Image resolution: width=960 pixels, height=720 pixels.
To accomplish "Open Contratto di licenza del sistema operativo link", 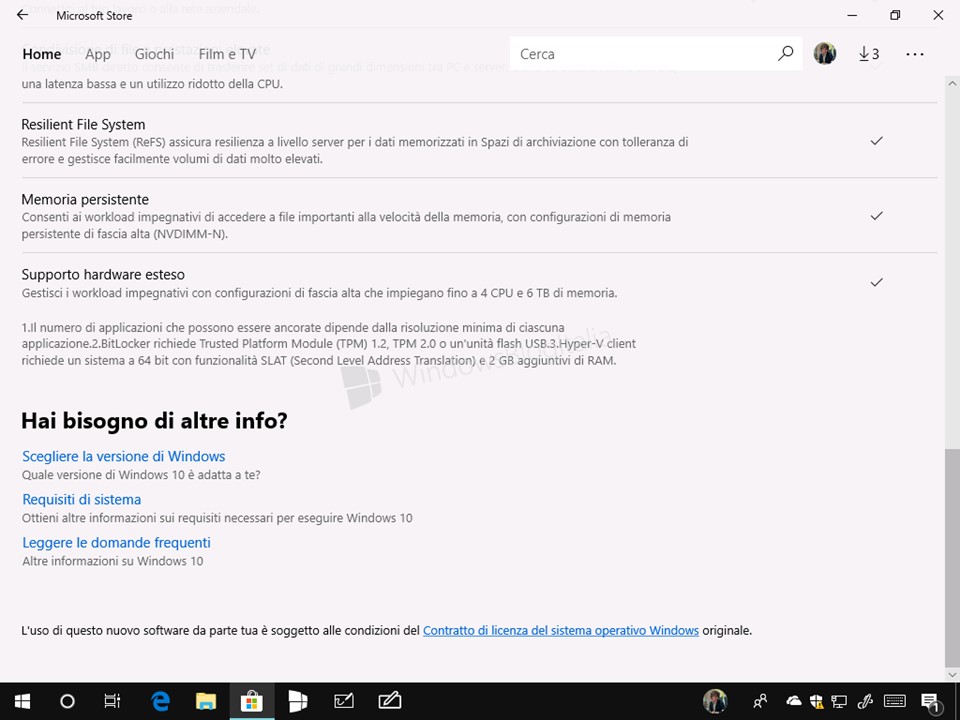I will point(561,630).
